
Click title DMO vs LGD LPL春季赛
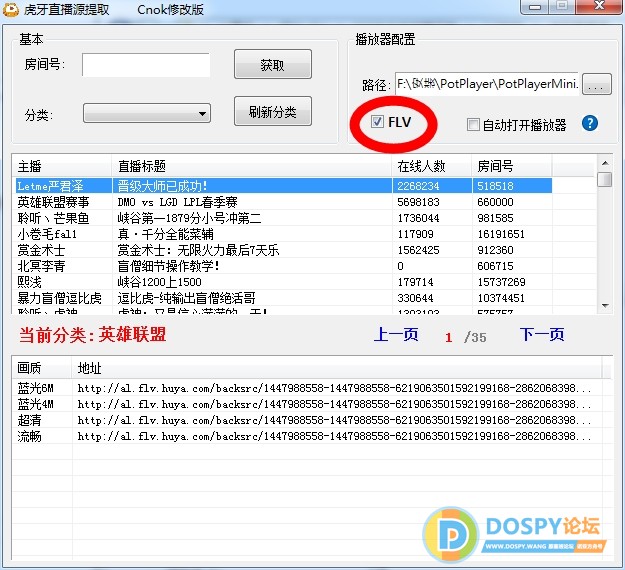[177, 202]
